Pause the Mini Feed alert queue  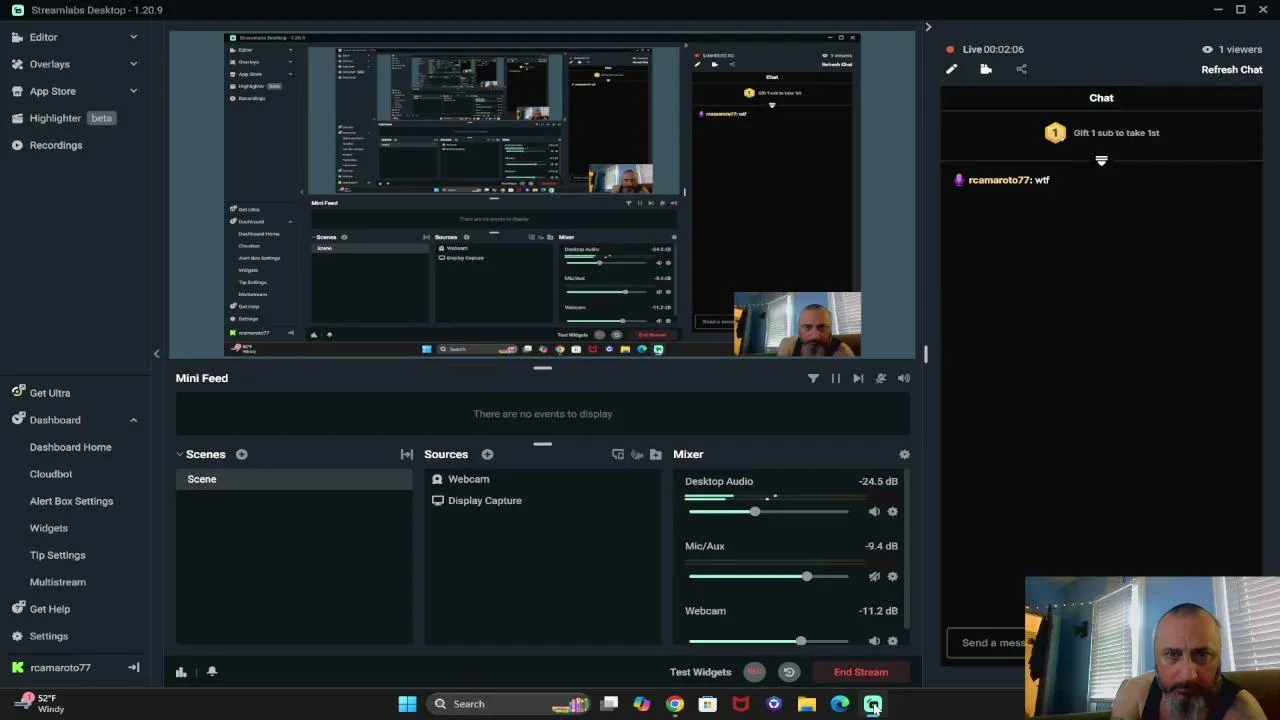(836, 378)
